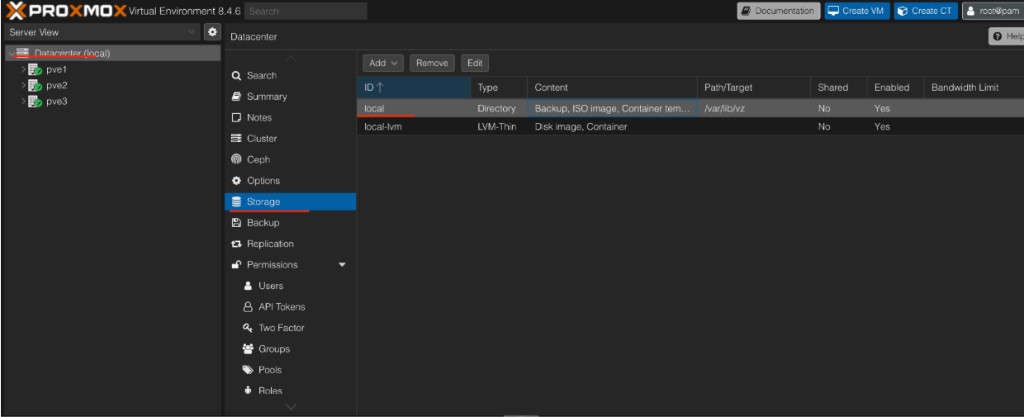
Task: Click the Help question-mark icon
Action: (x=997, y=37)
